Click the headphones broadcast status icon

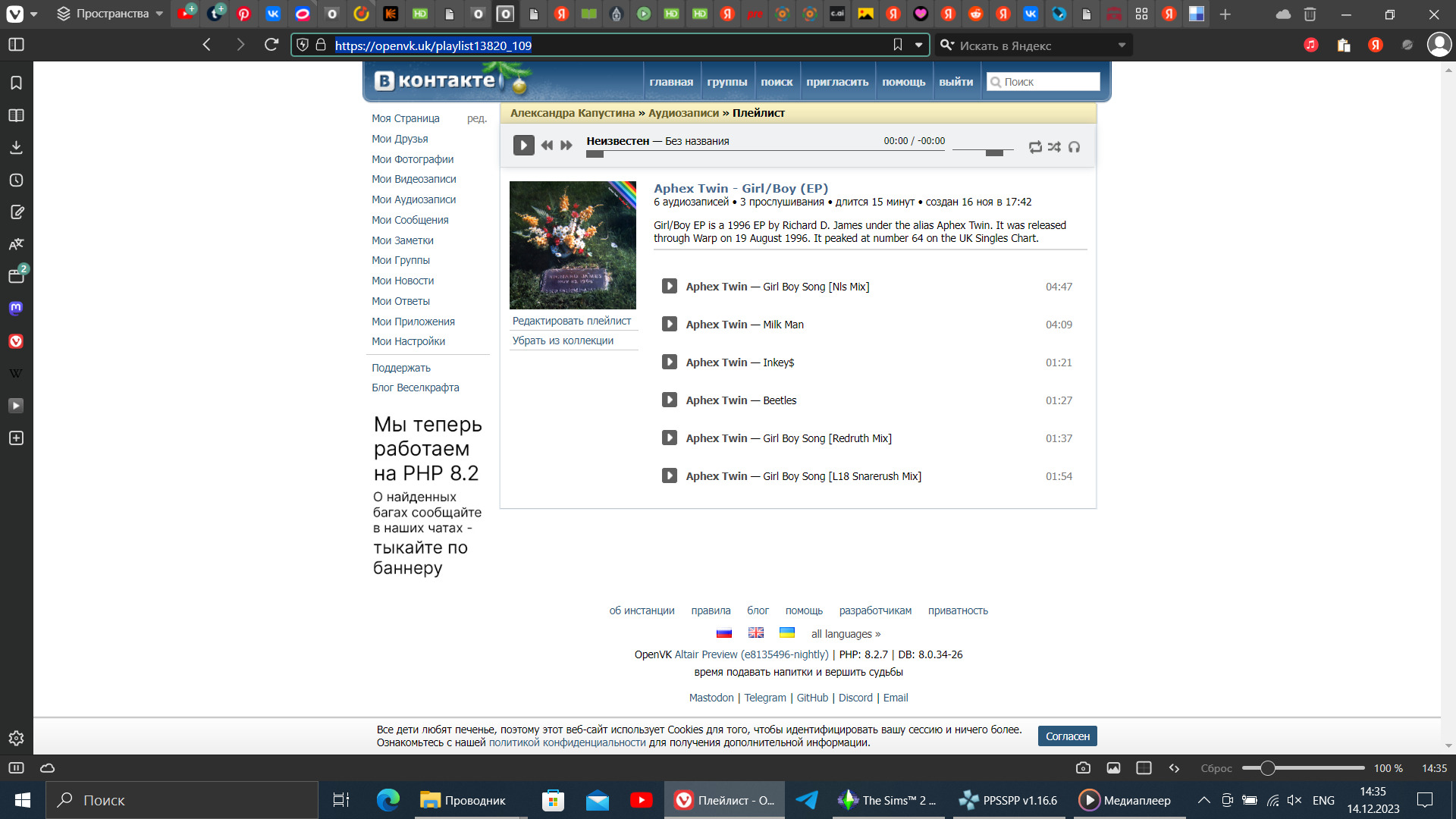(1074, 147)
